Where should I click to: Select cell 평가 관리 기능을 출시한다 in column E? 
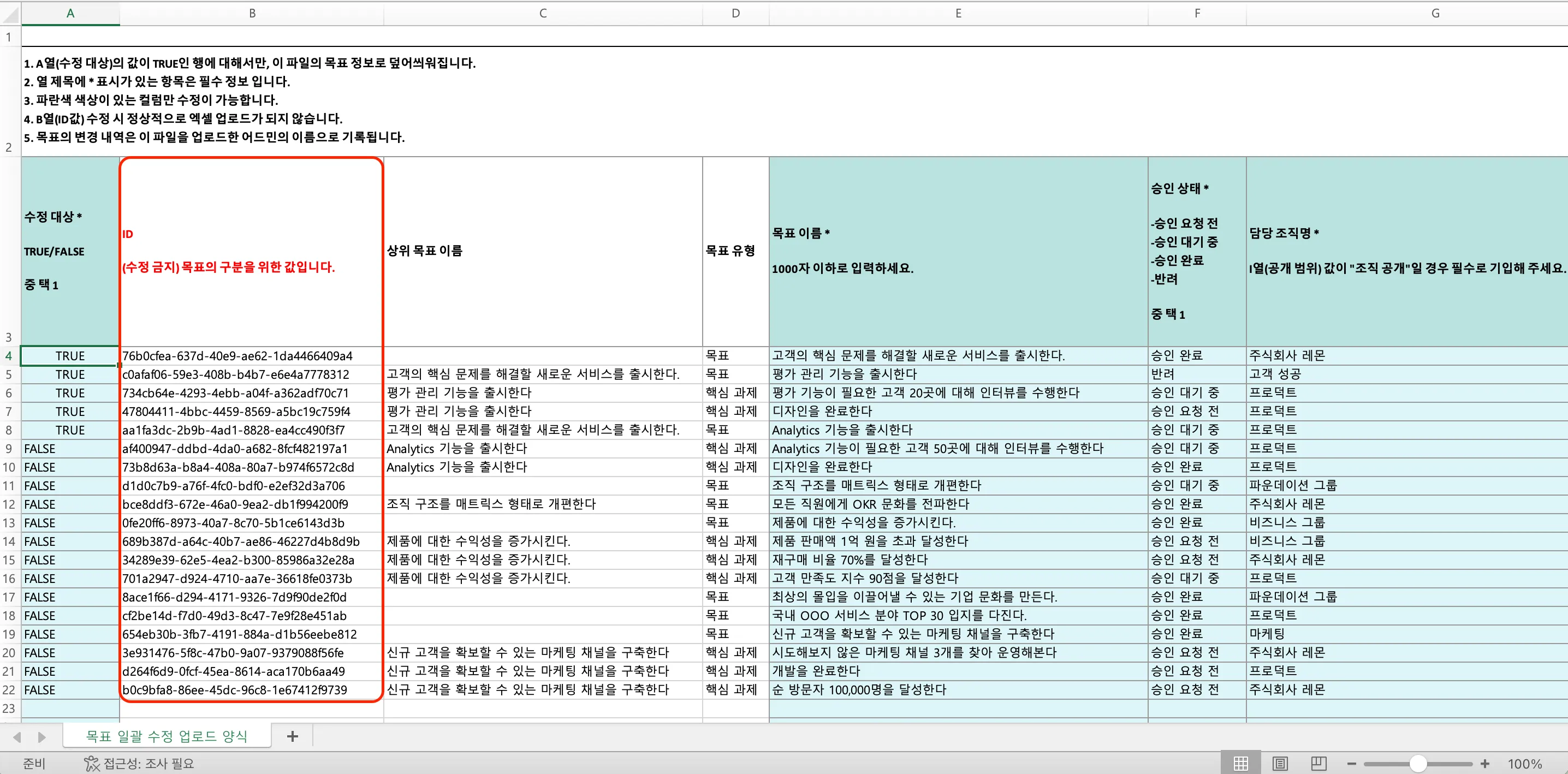coord(958,374)
